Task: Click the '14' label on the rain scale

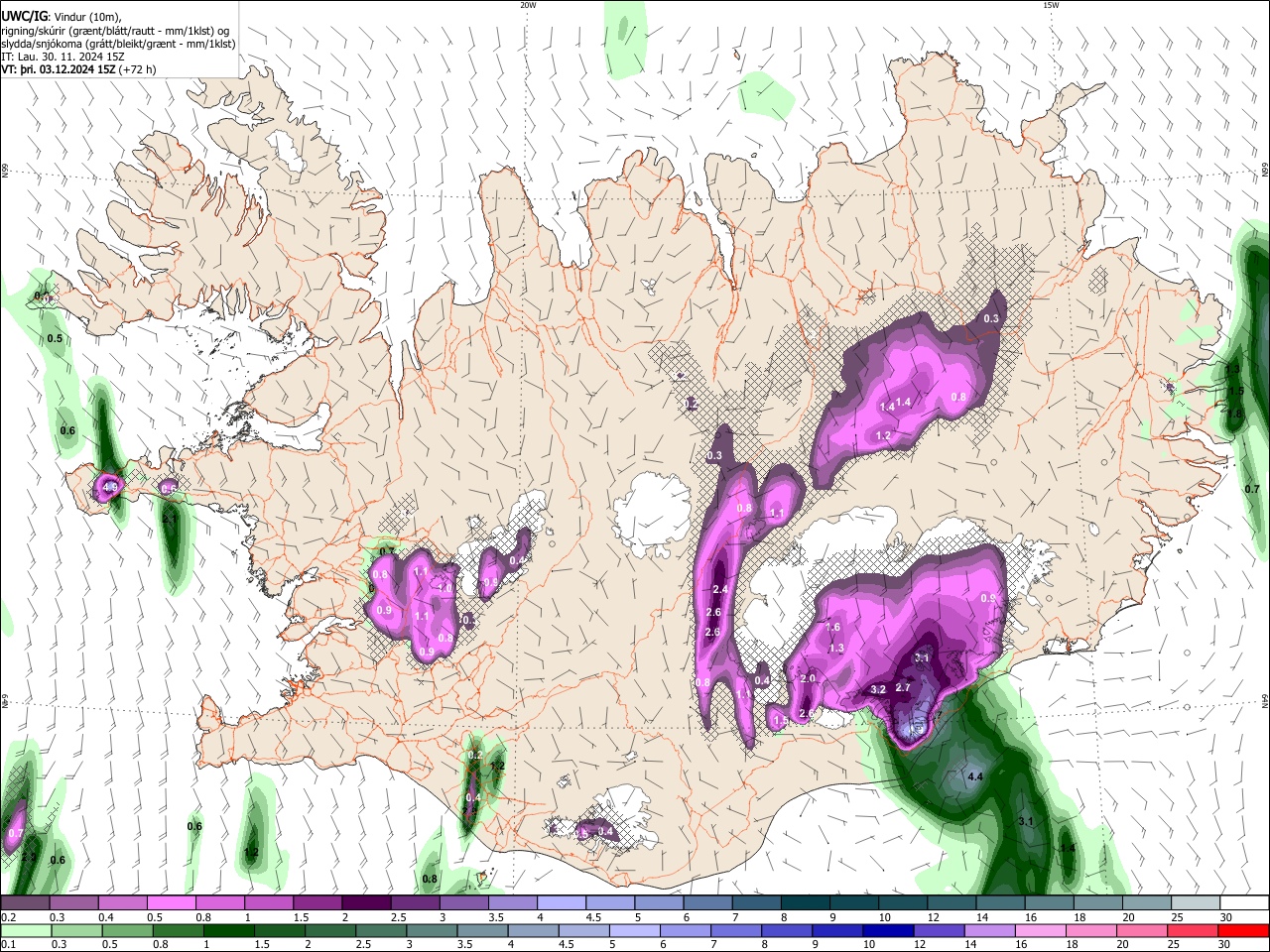Action: tap(971, 944)
